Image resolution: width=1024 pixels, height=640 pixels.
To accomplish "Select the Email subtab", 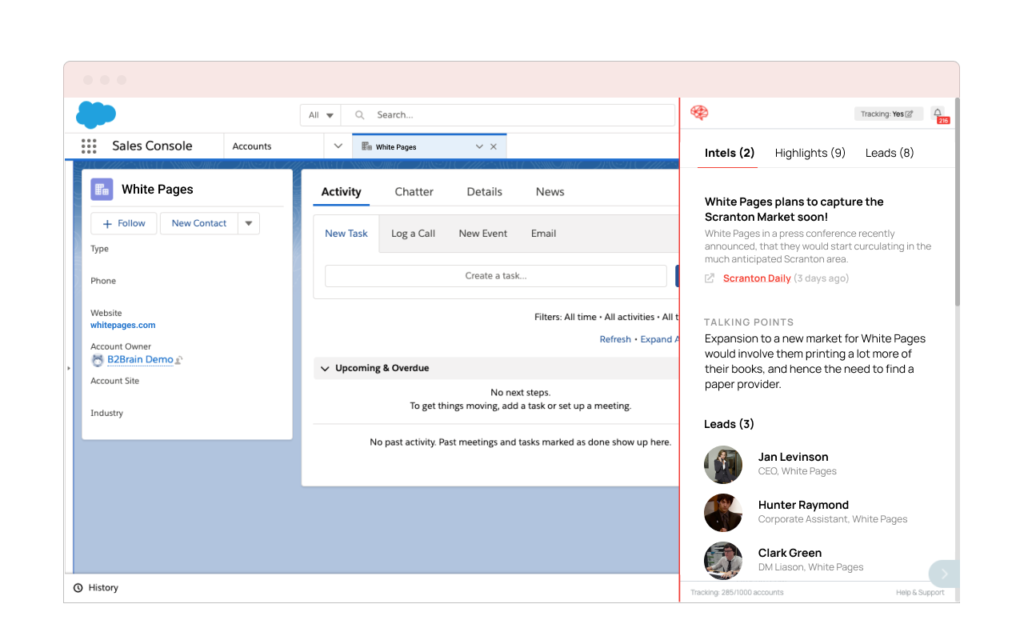I will tap(543, 234).
